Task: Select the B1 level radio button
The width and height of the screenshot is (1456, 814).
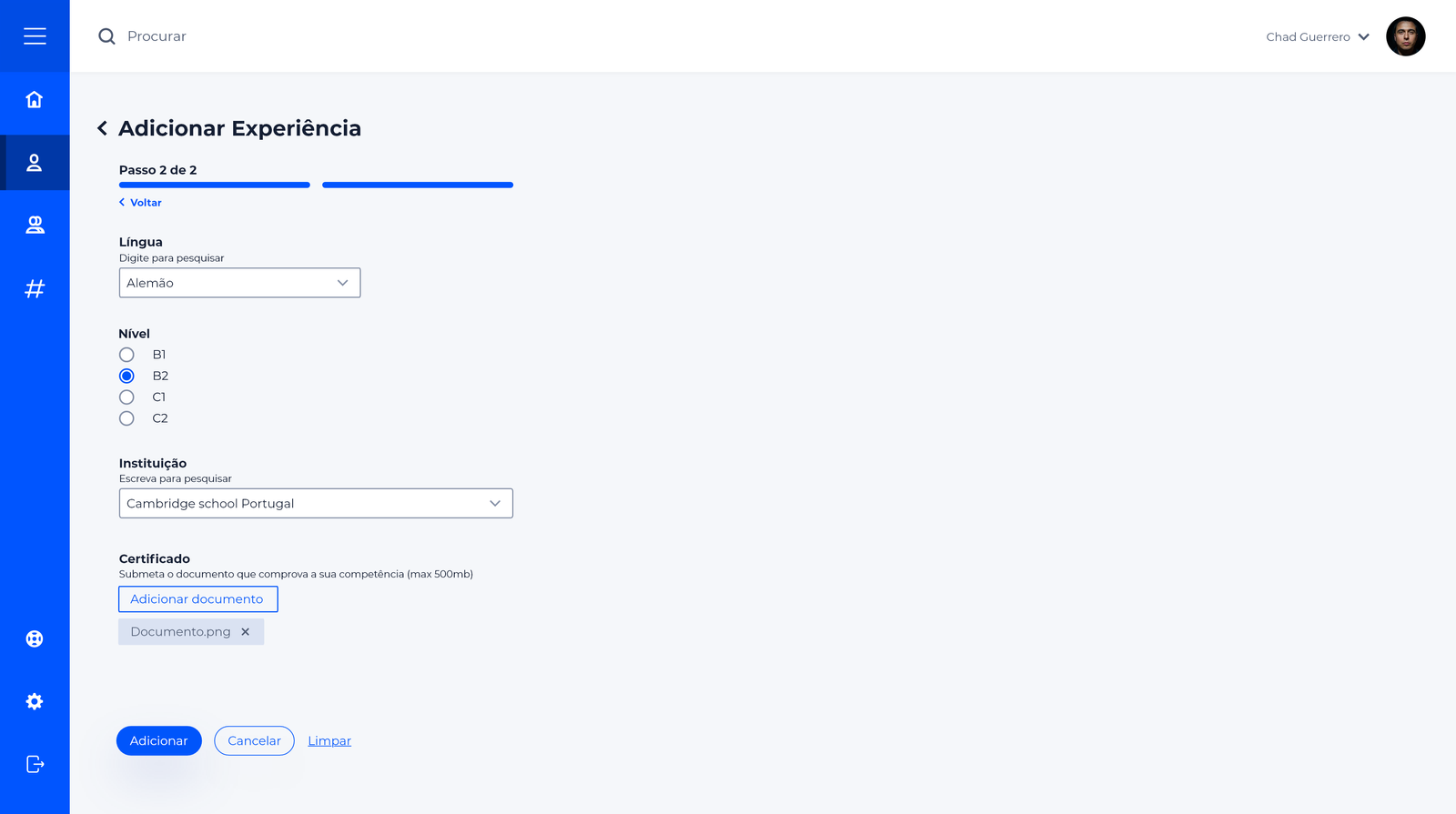Action: (126, 355)
